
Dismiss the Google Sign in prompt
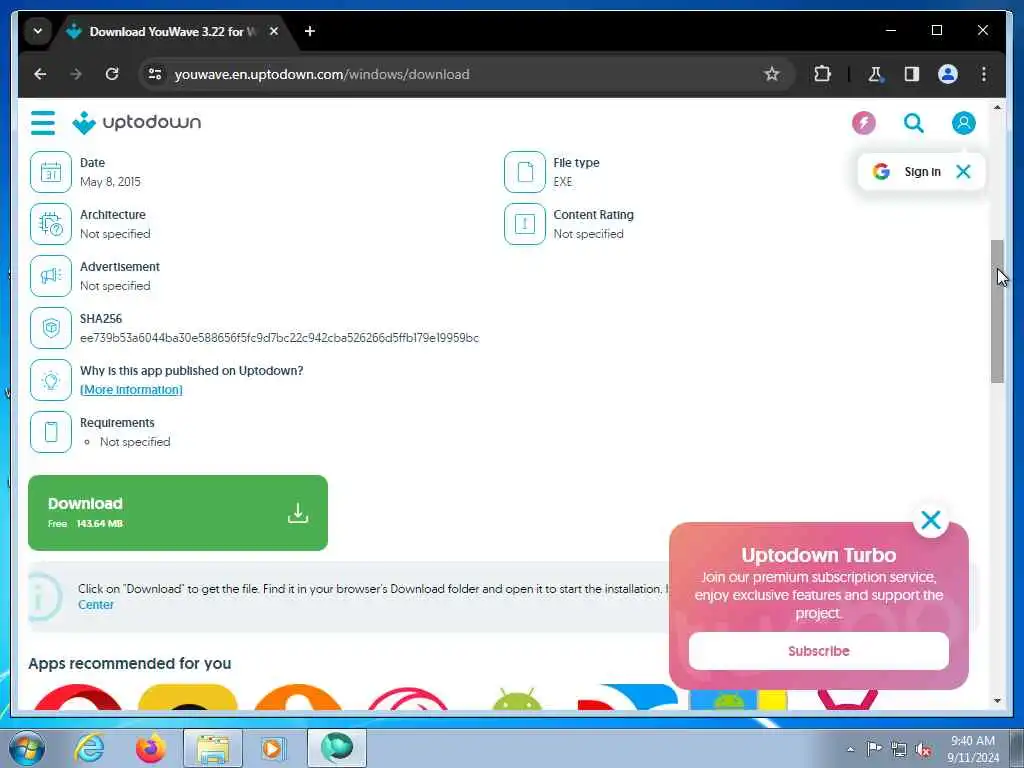click(963, 172)
